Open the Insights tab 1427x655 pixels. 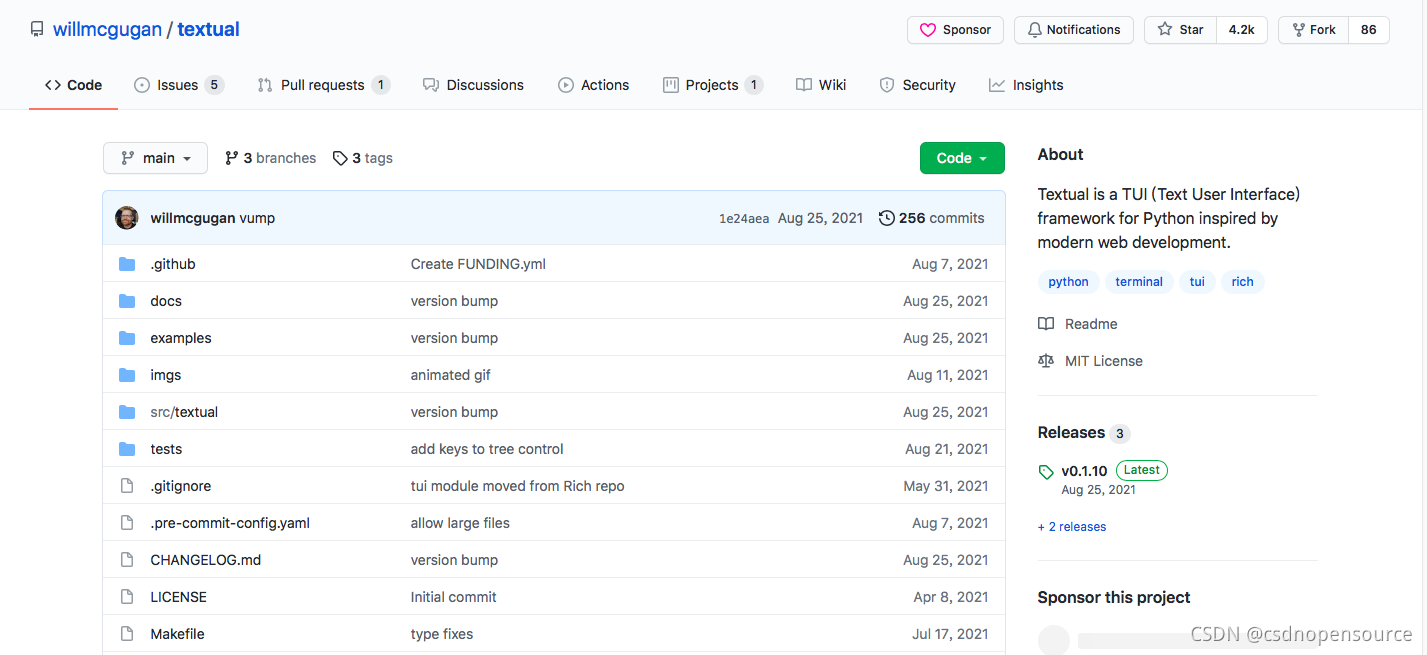click(x=1026, y=85)
